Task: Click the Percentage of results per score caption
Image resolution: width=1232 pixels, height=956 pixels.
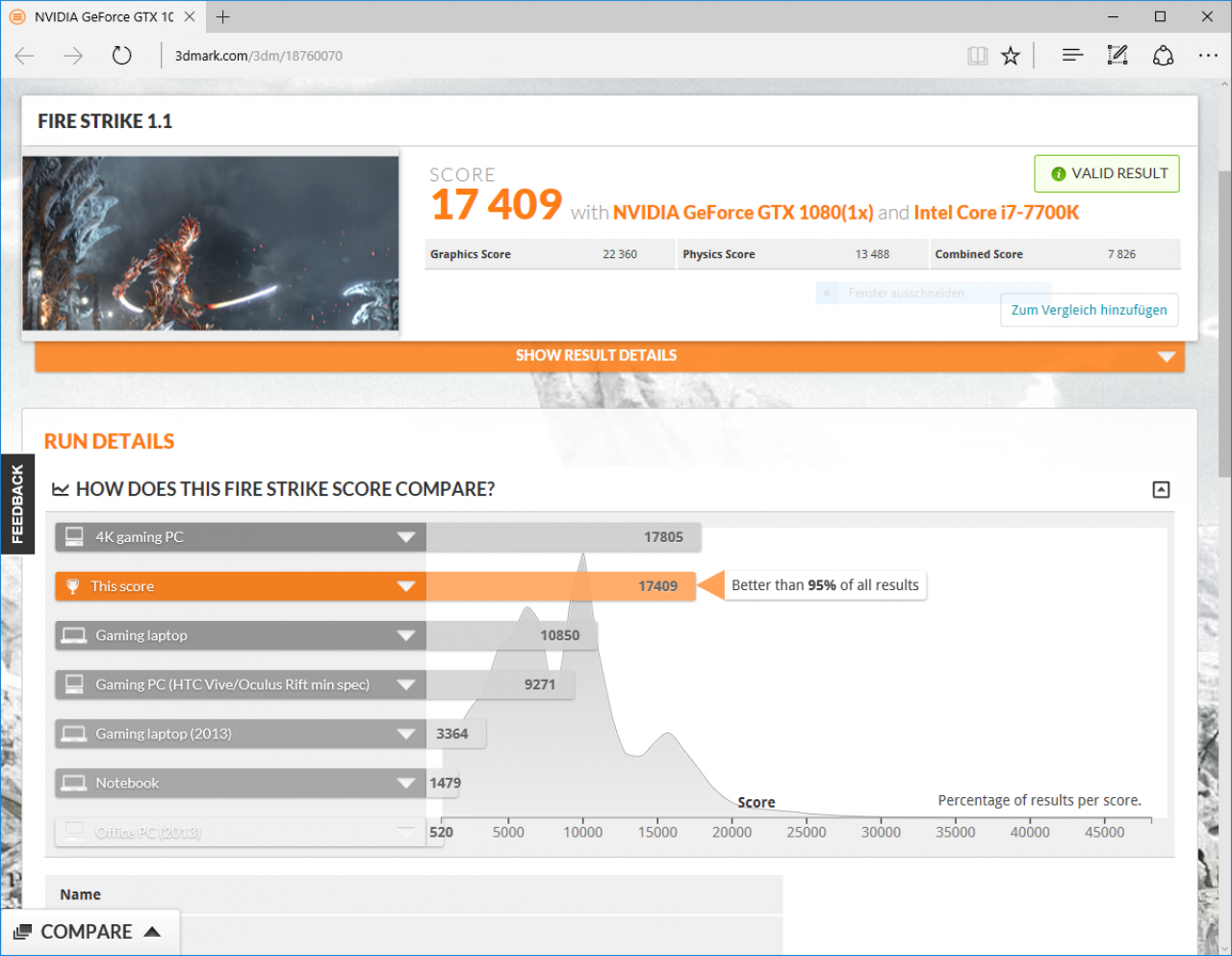Action: tap(1039, 801)
